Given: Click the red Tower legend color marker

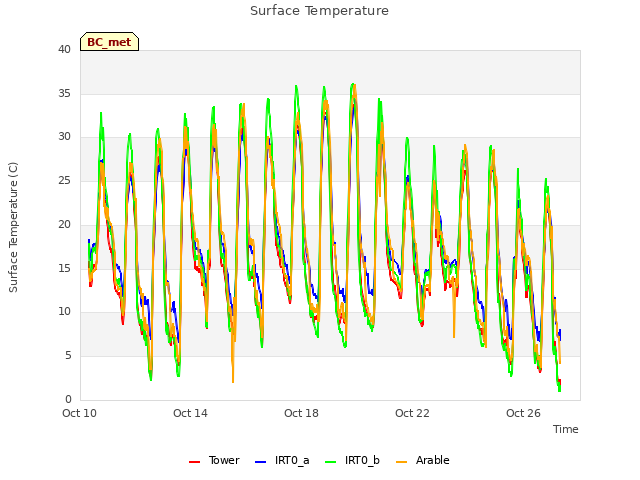Looking at the screenshot, I should tap(194, 462).
